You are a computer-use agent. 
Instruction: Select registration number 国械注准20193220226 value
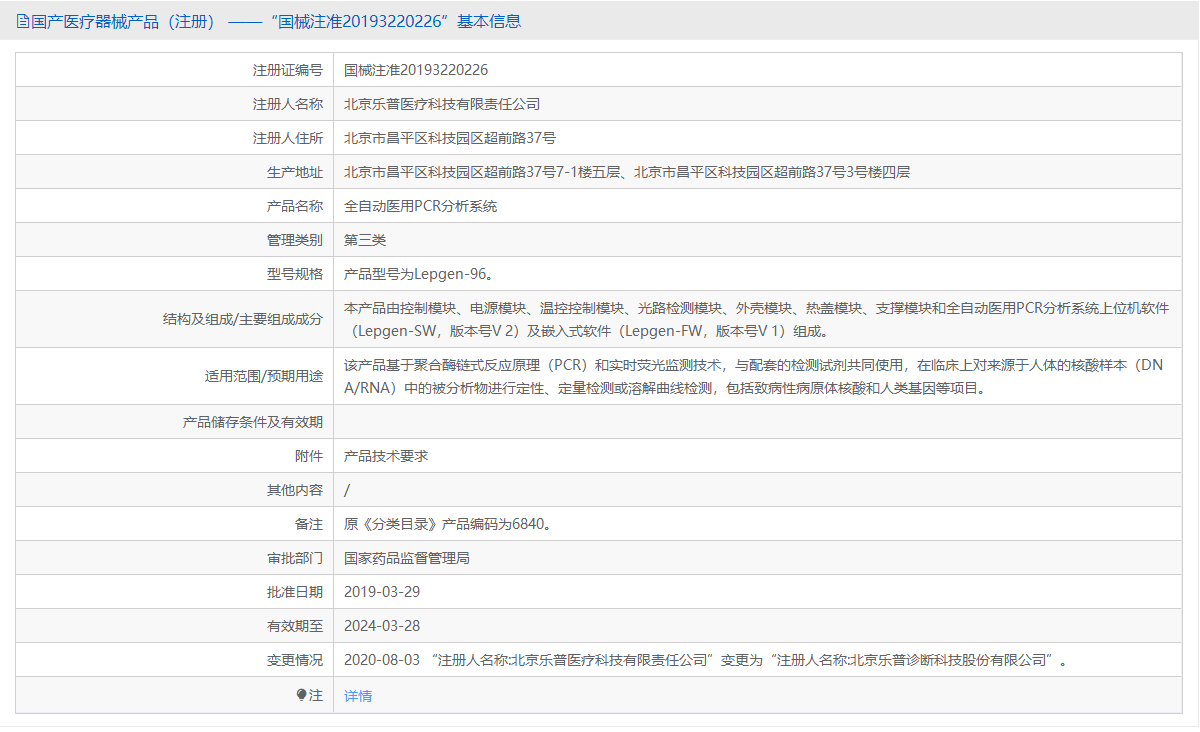click(416, 70)
